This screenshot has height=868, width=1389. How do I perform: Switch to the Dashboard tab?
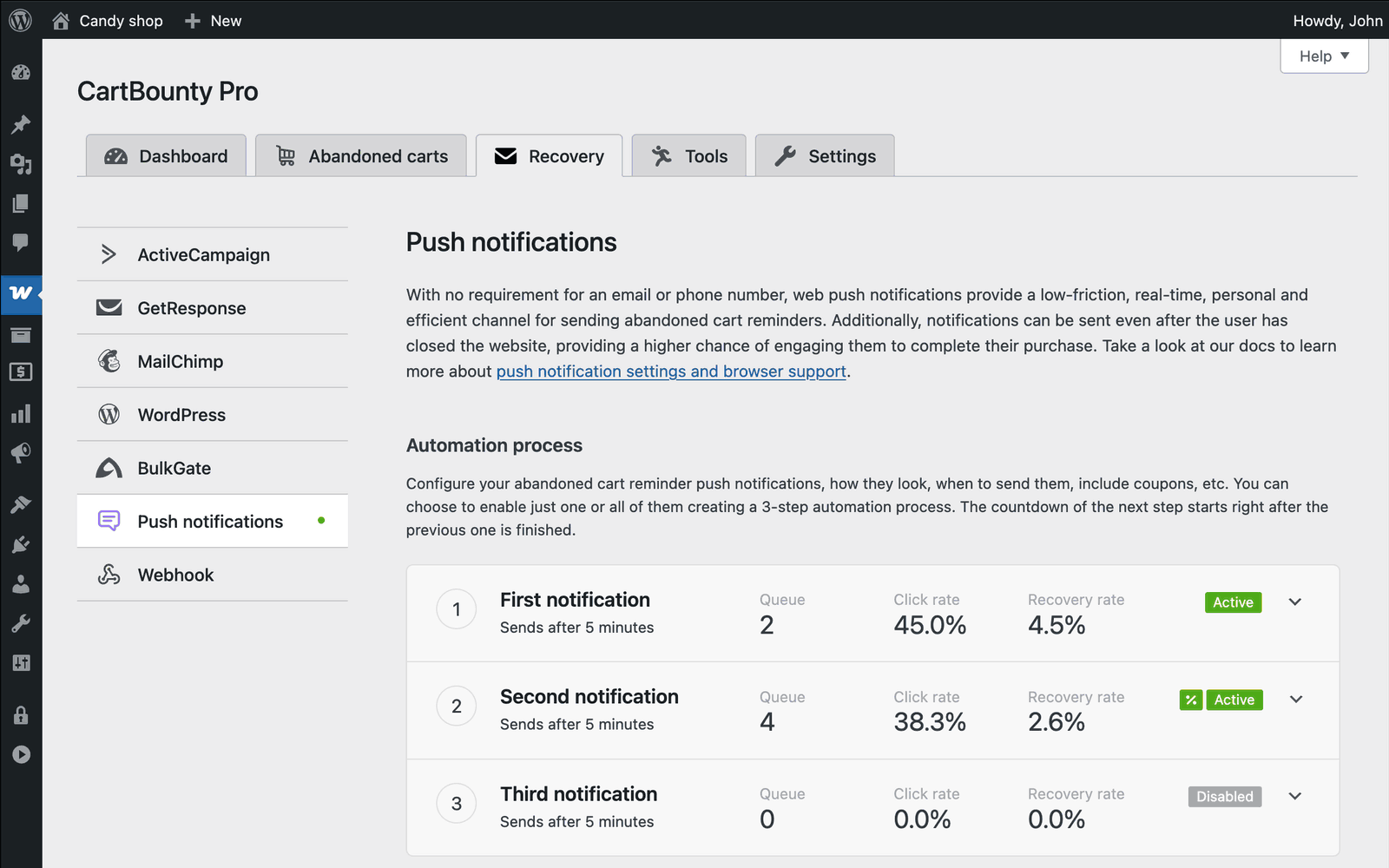coord(166,156)
